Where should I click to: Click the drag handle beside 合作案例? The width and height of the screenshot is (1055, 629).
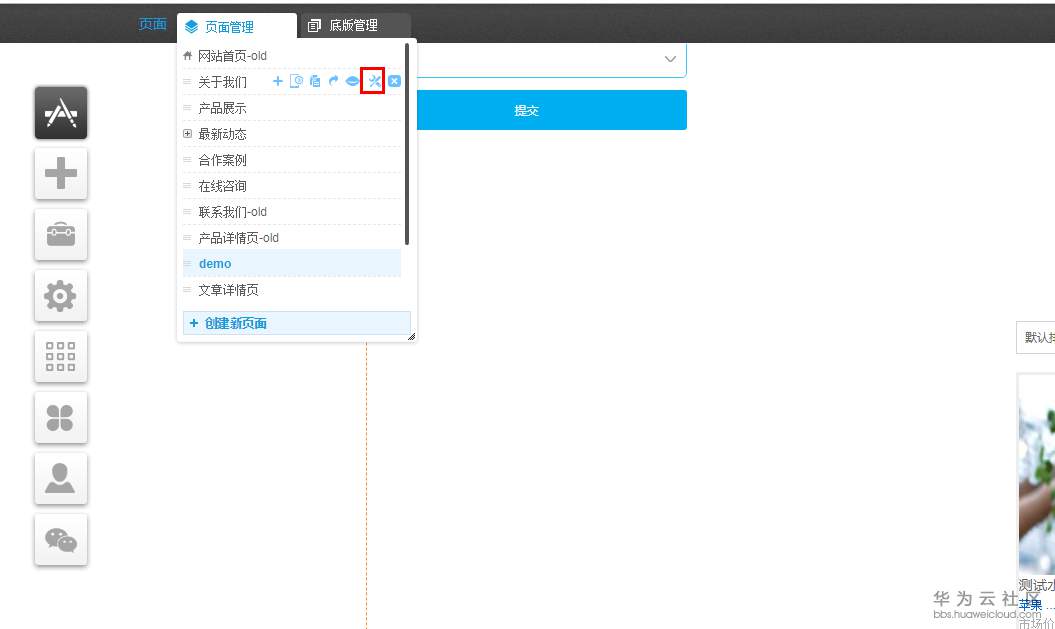188,160
